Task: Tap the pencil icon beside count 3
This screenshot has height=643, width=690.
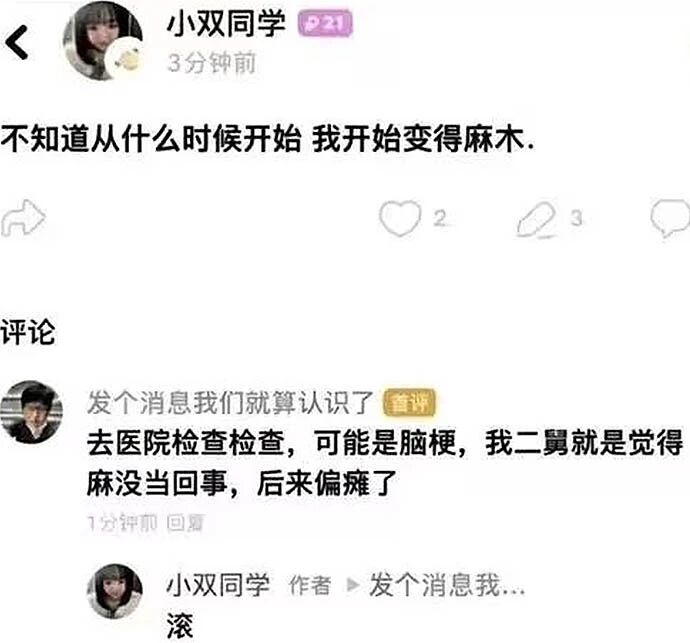Action: 536,219
